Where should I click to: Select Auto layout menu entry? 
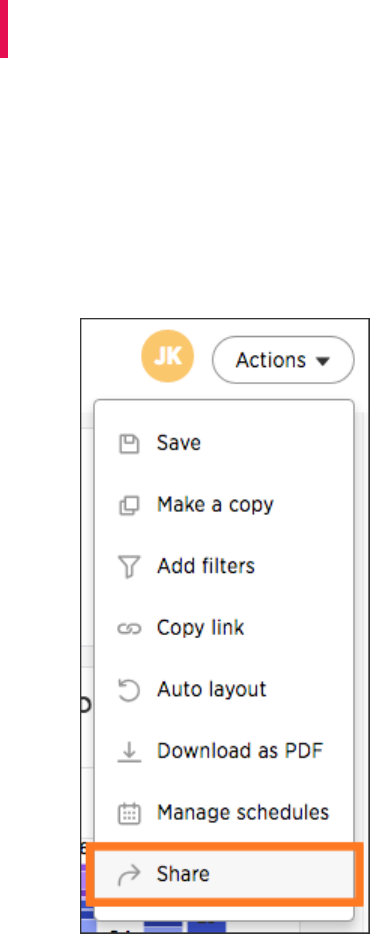click(212, 690)
